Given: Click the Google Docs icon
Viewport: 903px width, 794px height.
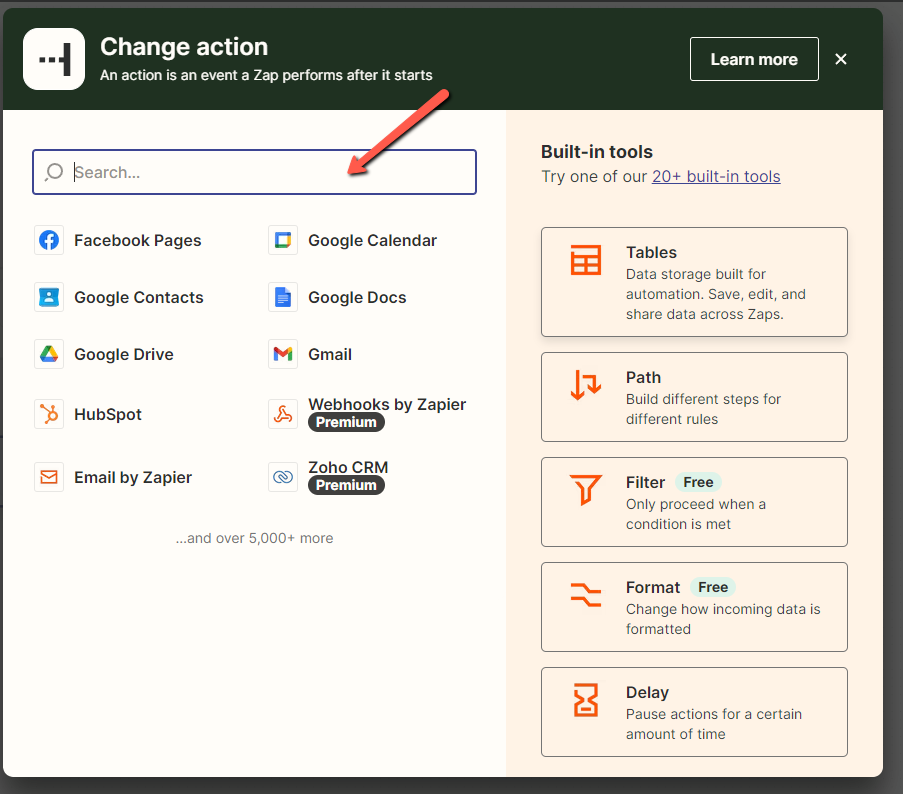Looking at the screenshot, I should coord(283,297).
